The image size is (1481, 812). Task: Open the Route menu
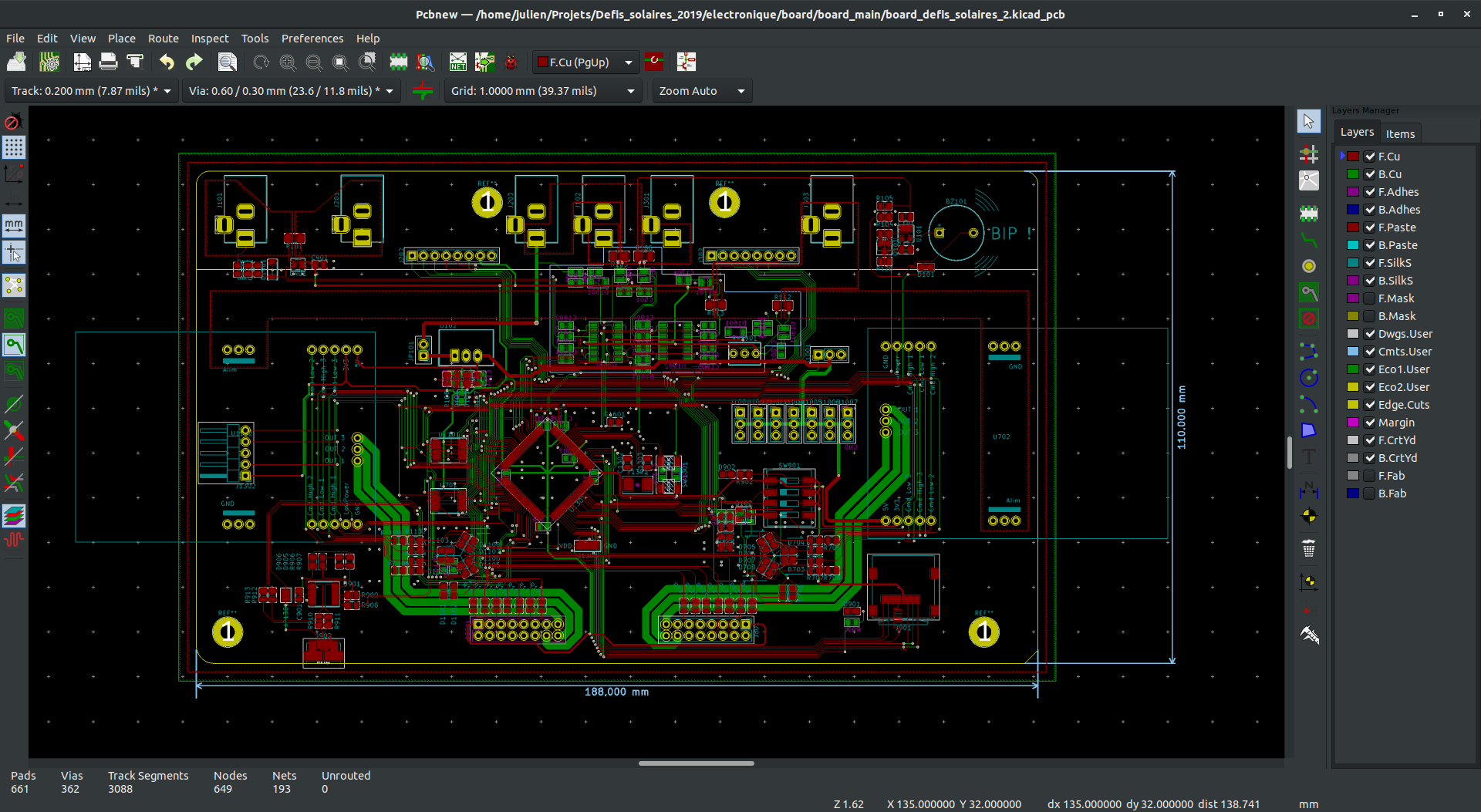click(x=163, y=39)
